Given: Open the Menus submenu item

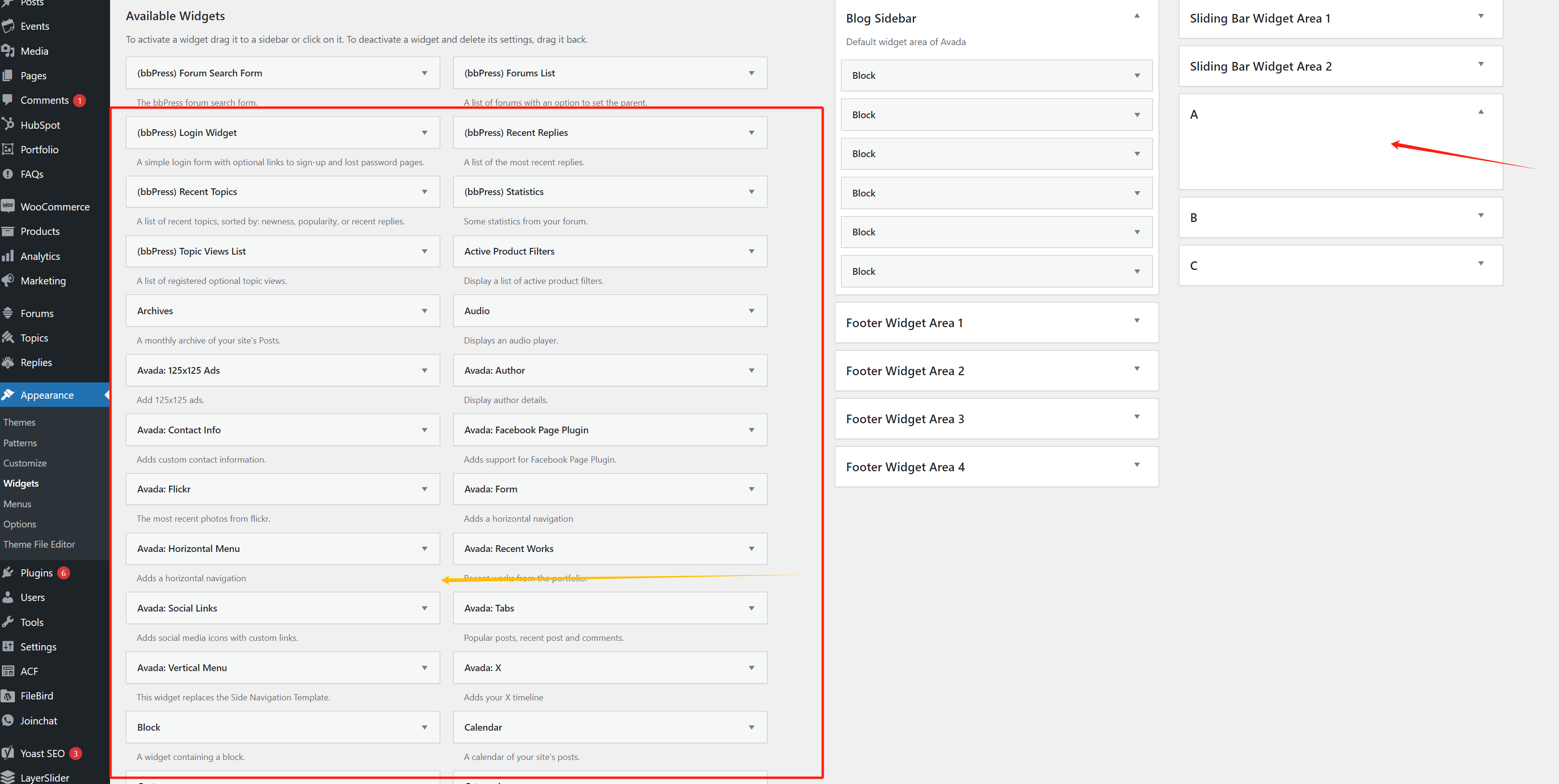Looking at the screenshot, I should 17,504.
